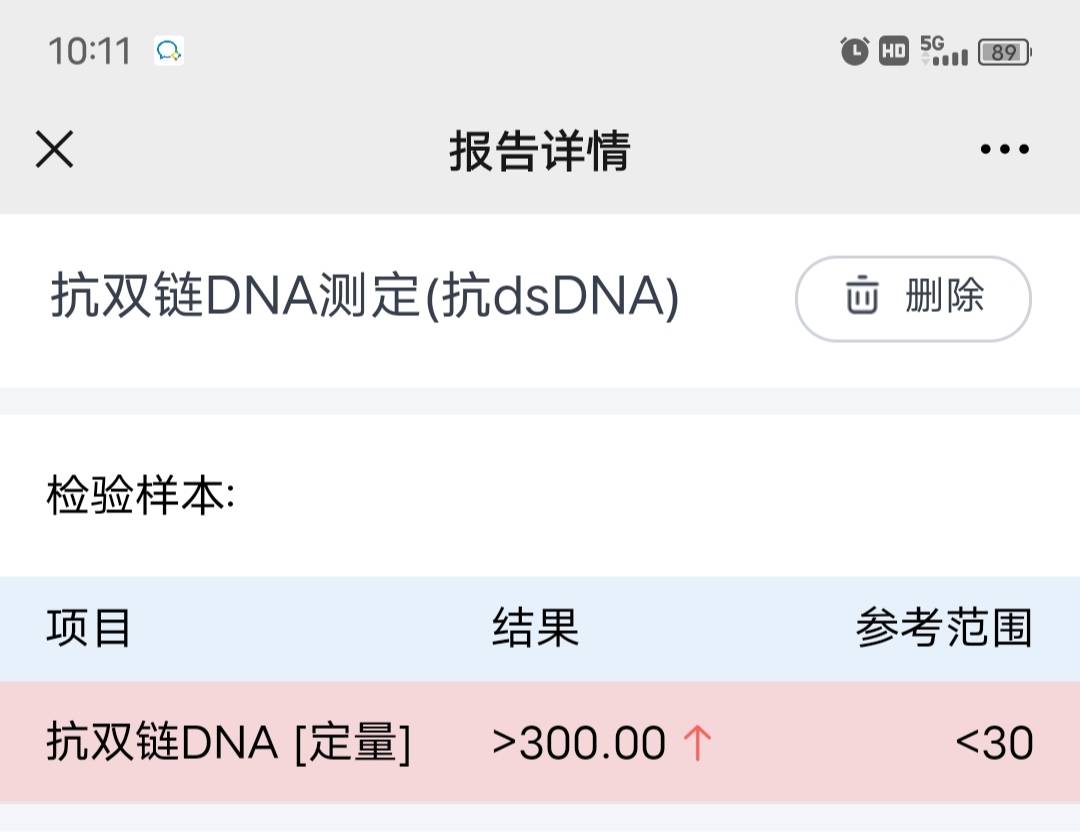The height and width of the screenshot is (840, 1080).
Task: Tap the clock showing 10:11
Action: 90,51
